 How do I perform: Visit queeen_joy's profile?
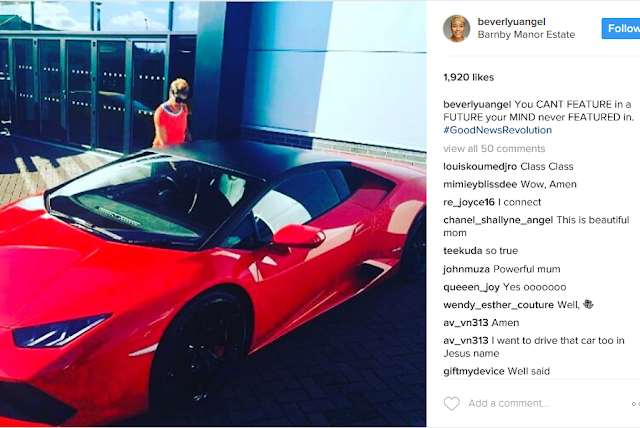471,287
